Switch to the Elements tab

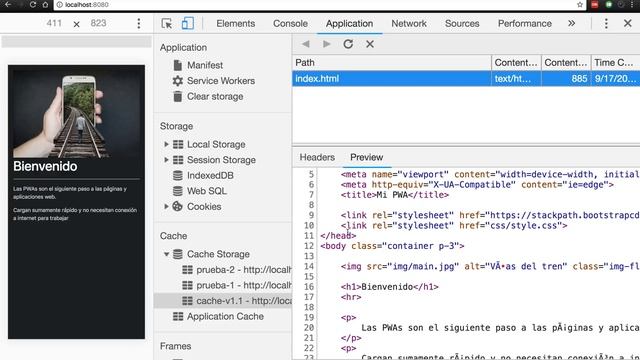point(236,24)
